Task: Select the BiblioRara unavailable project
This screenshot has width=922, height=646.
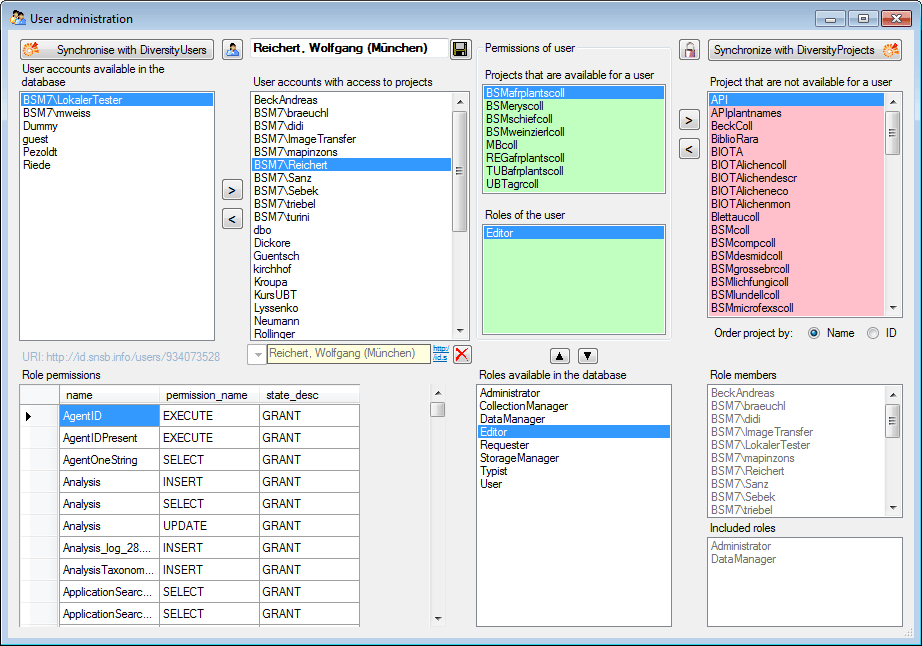Action: pyautogui.click(x=796, y=139)
